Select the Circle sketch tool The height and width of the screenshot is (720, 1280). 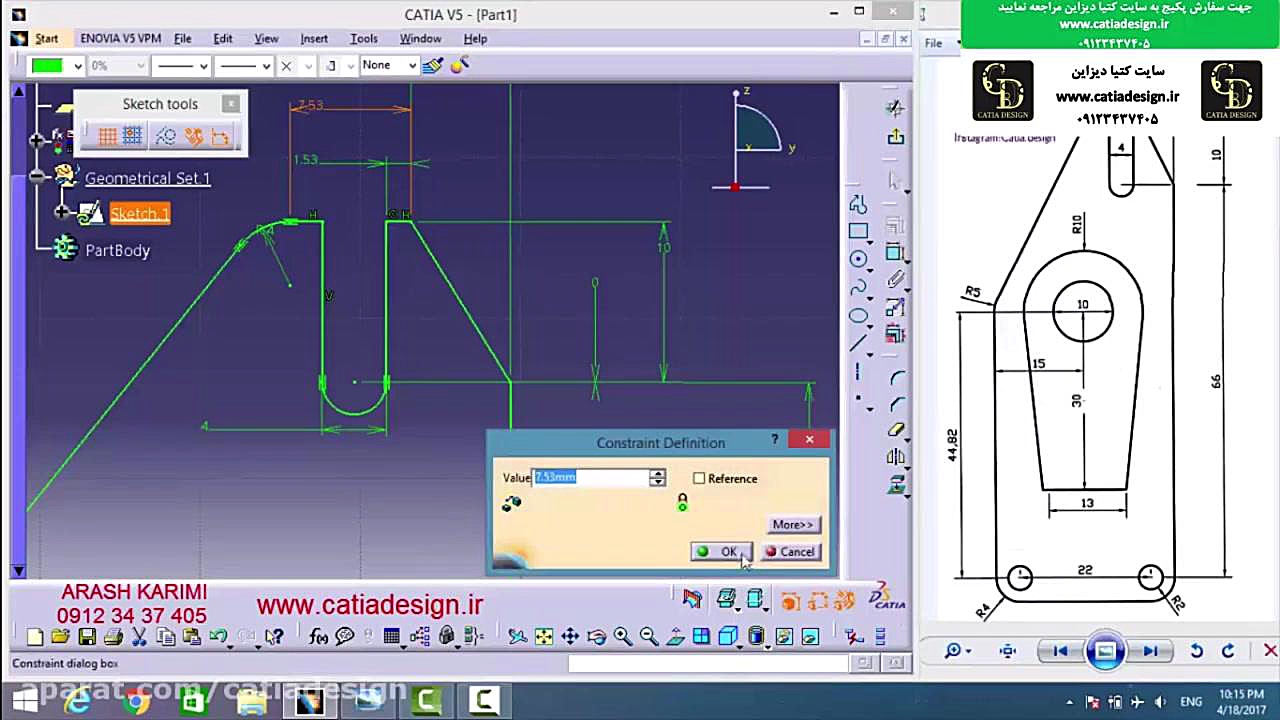coord(858,259)
